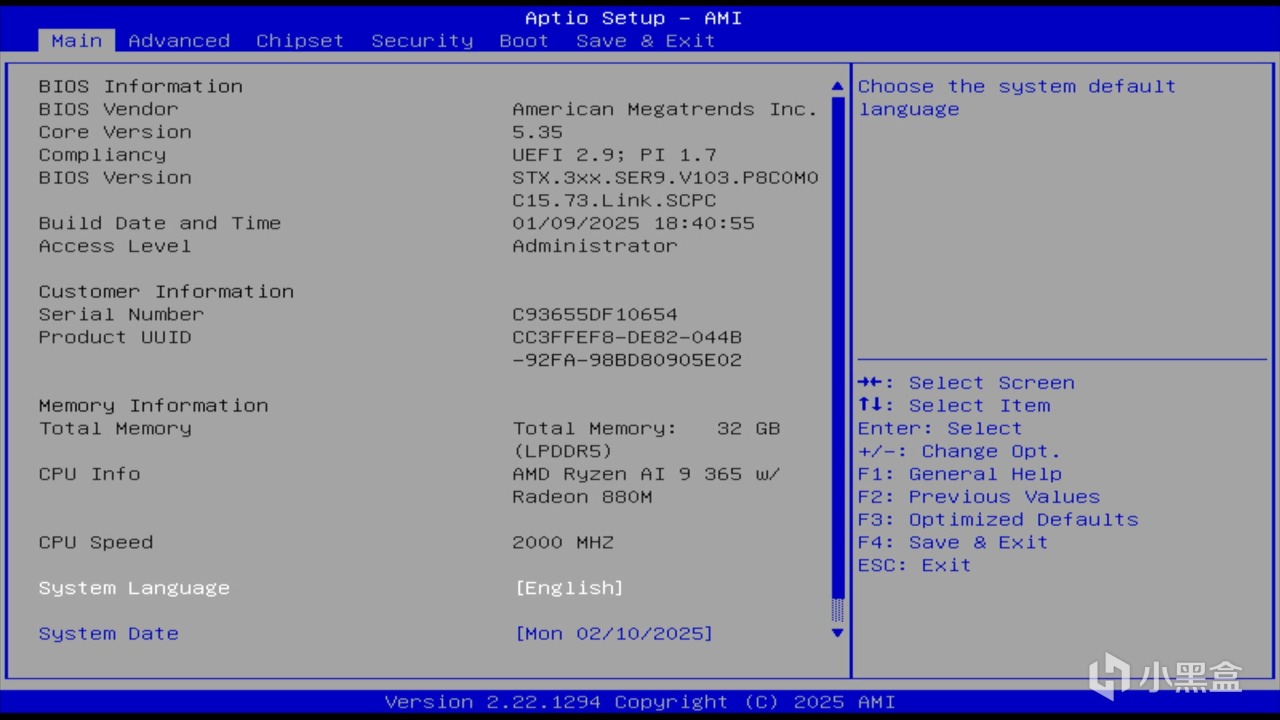Viewport: 1280px width, 720px height.
Task: Click the American Megatrends Inc. value
Action: tap(665, 109)
